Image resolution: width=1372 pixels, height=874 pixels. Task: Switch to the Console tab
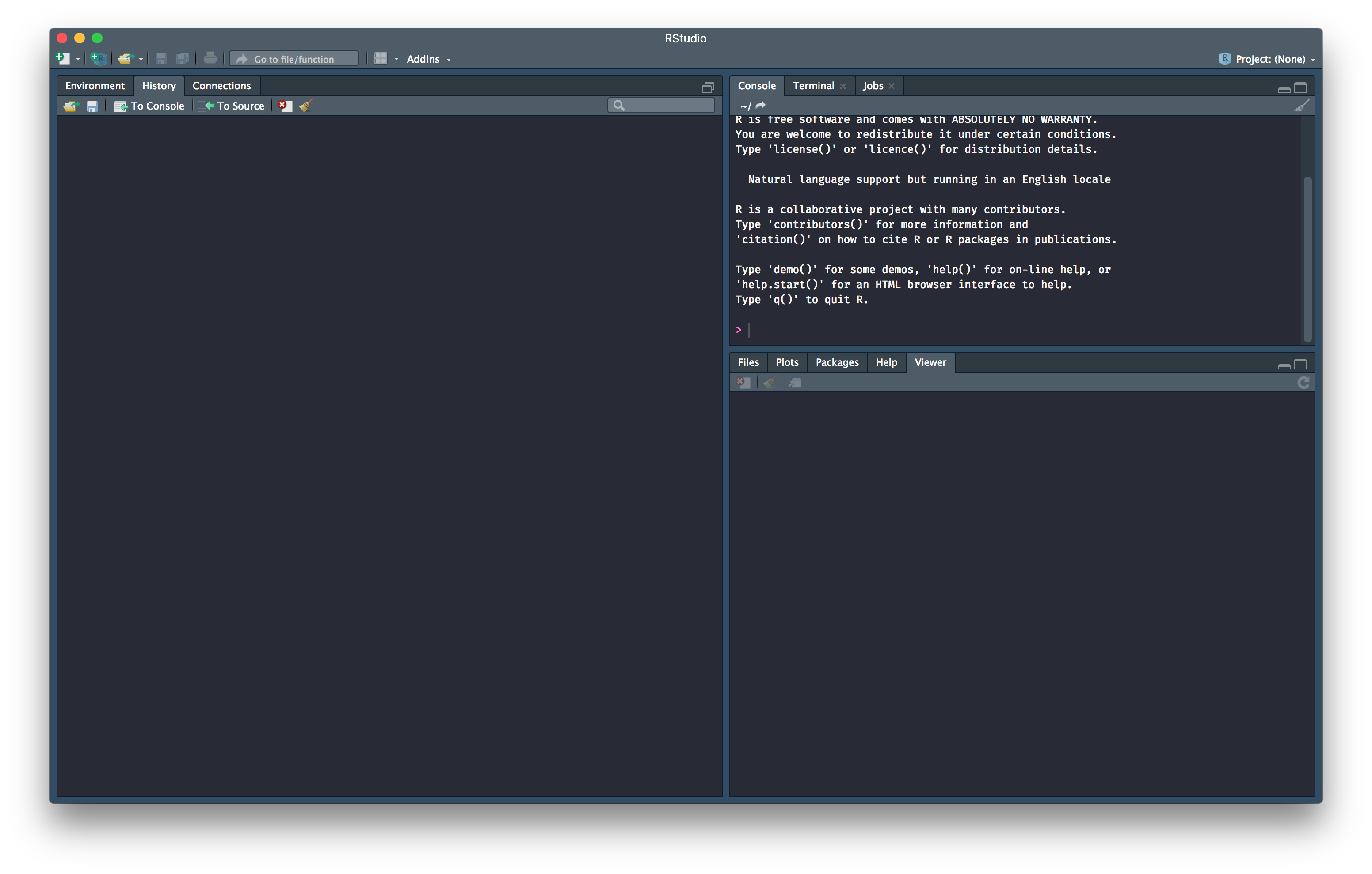[757, 85]
